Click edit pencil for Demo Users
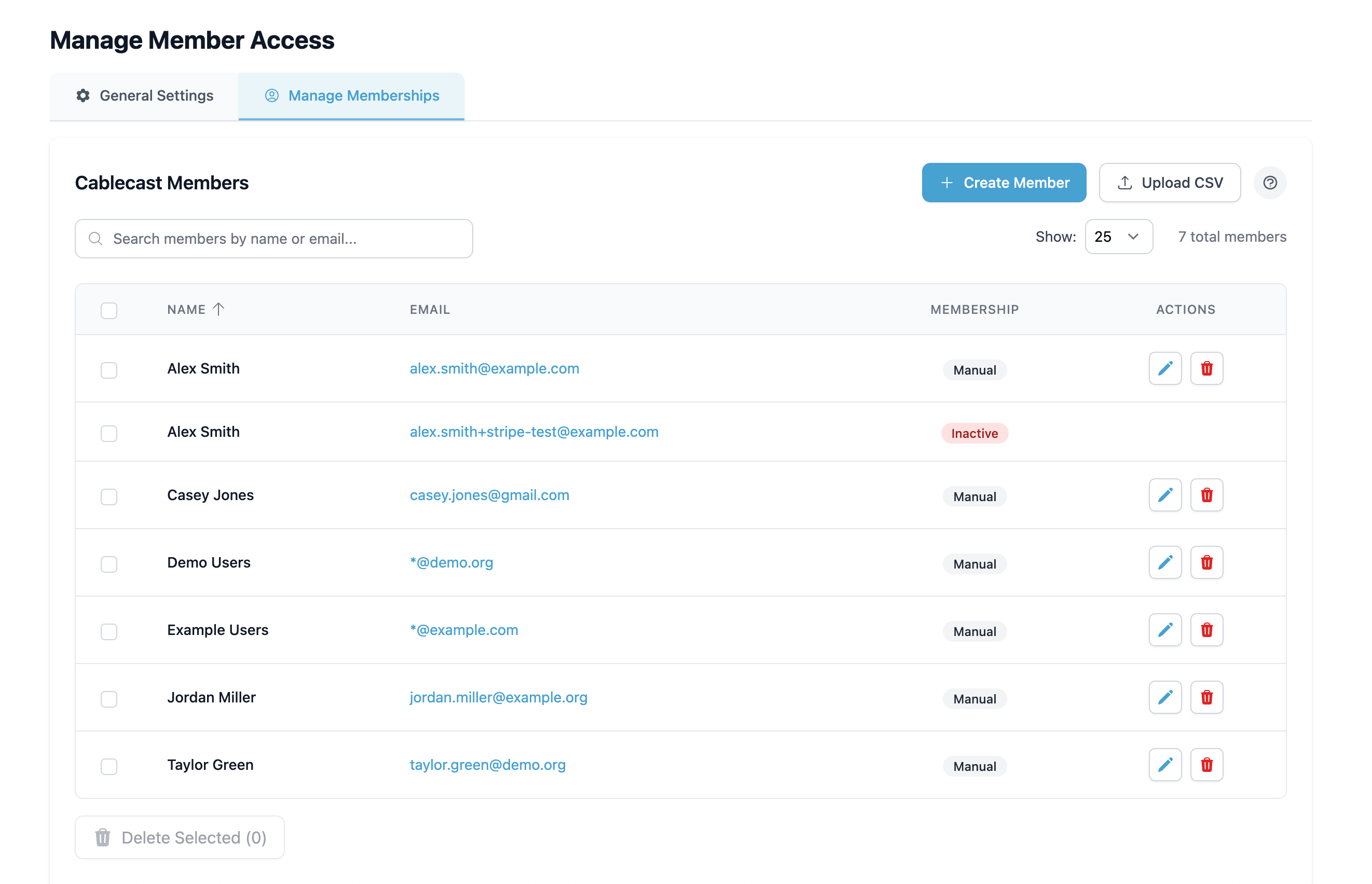 (1165, 562)
